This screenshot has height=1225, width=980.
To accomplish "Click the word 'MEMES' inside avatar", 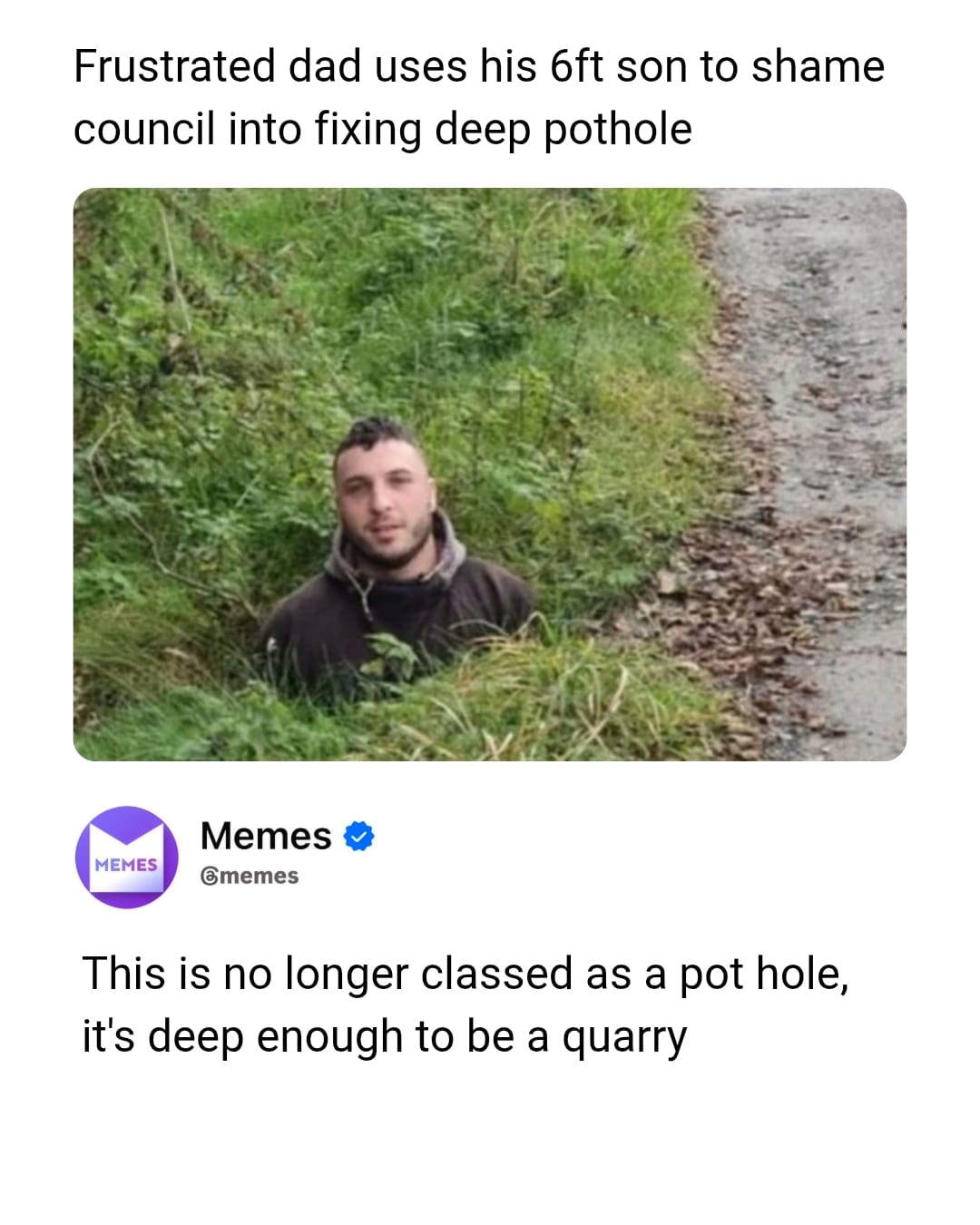I will pos(126,865).
